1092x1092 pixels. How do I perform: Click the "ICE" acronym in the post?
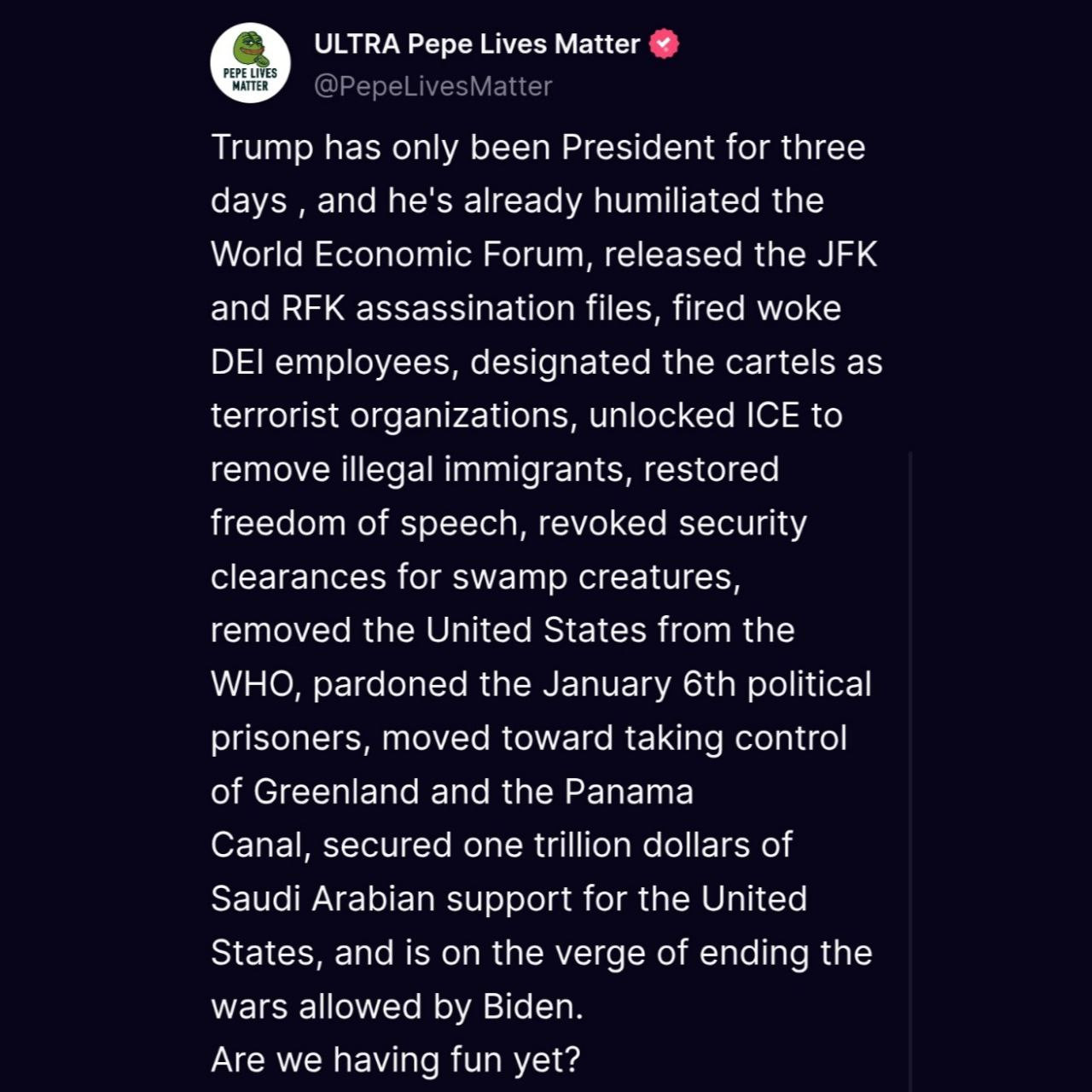tap(773, 415)
